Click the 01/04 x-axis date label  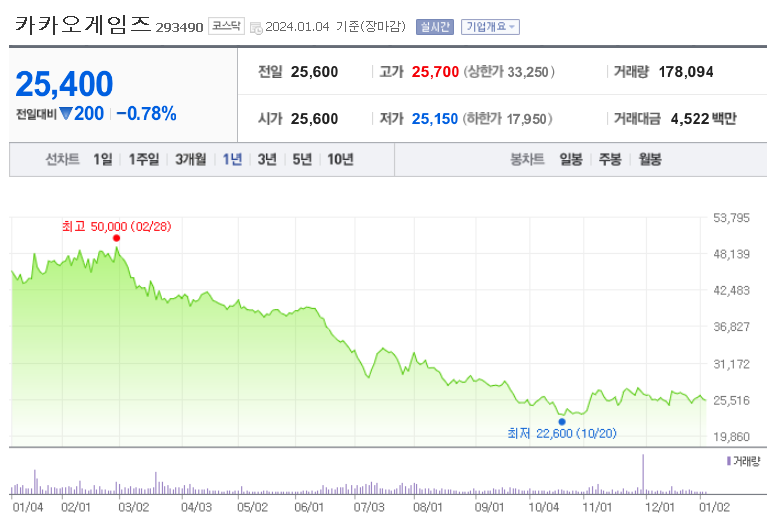27,507
